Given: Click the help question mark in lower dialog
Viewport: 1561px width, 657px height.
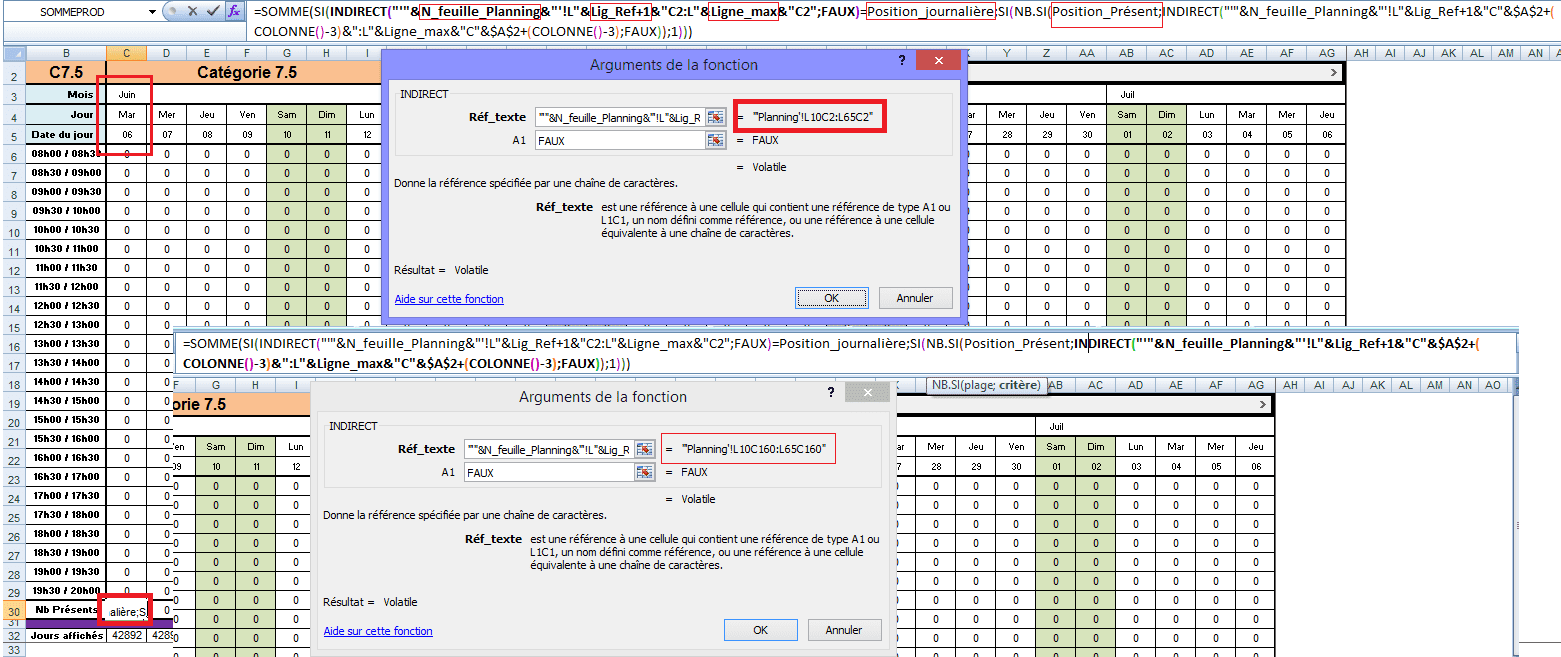Looking at the screenshot, I should click(831, 392).
